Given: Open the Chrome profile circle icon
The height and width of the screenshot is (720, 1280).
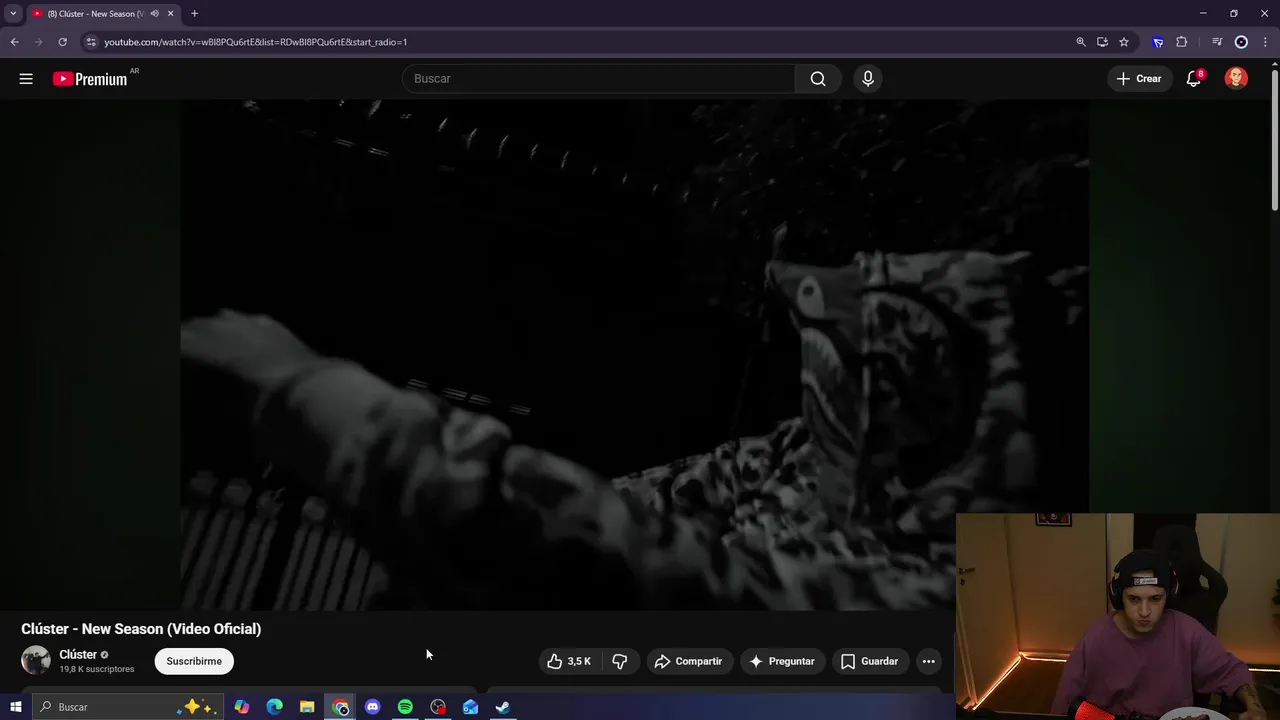Looking at the screenshot, I should (x=1241, y=42).
